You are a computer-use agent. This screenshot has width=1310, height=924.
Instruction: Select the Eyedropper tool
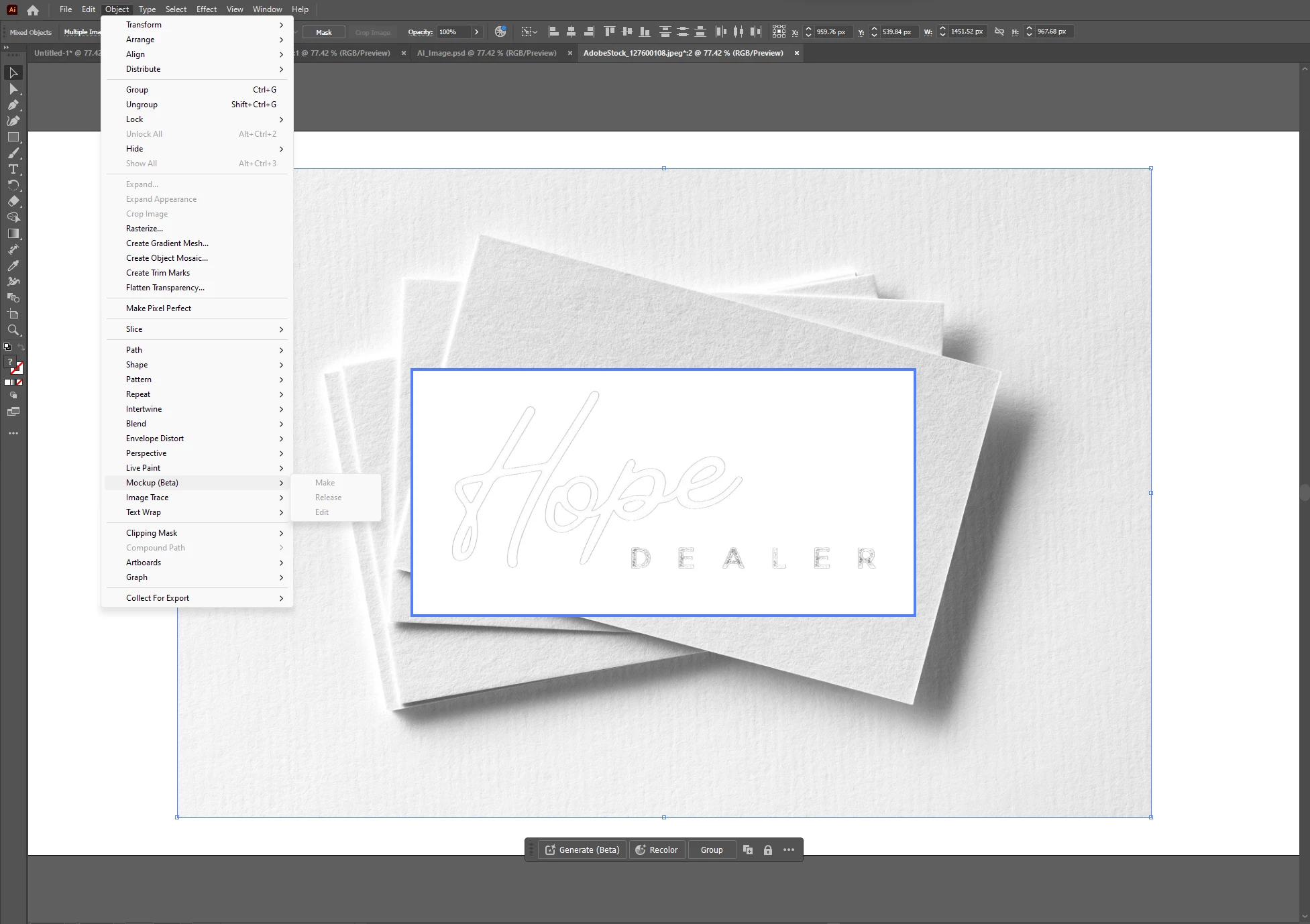click(x=13, y=266)
